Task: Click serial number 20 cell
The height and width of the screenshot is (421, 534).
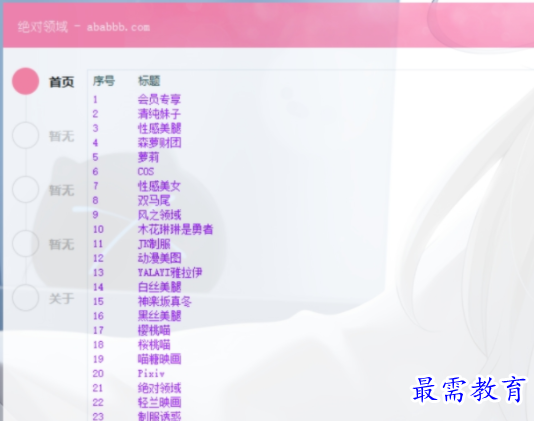Action: (x=98, y=374)
